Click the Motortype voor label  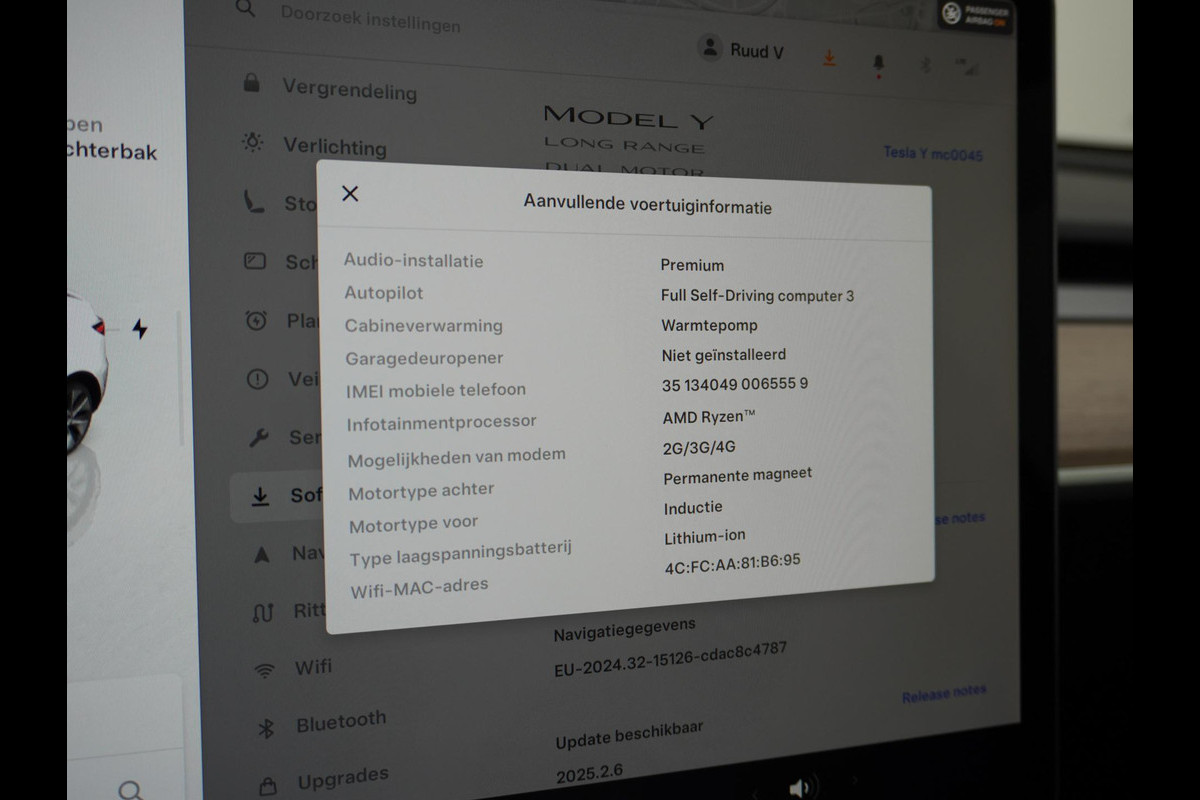414,524
